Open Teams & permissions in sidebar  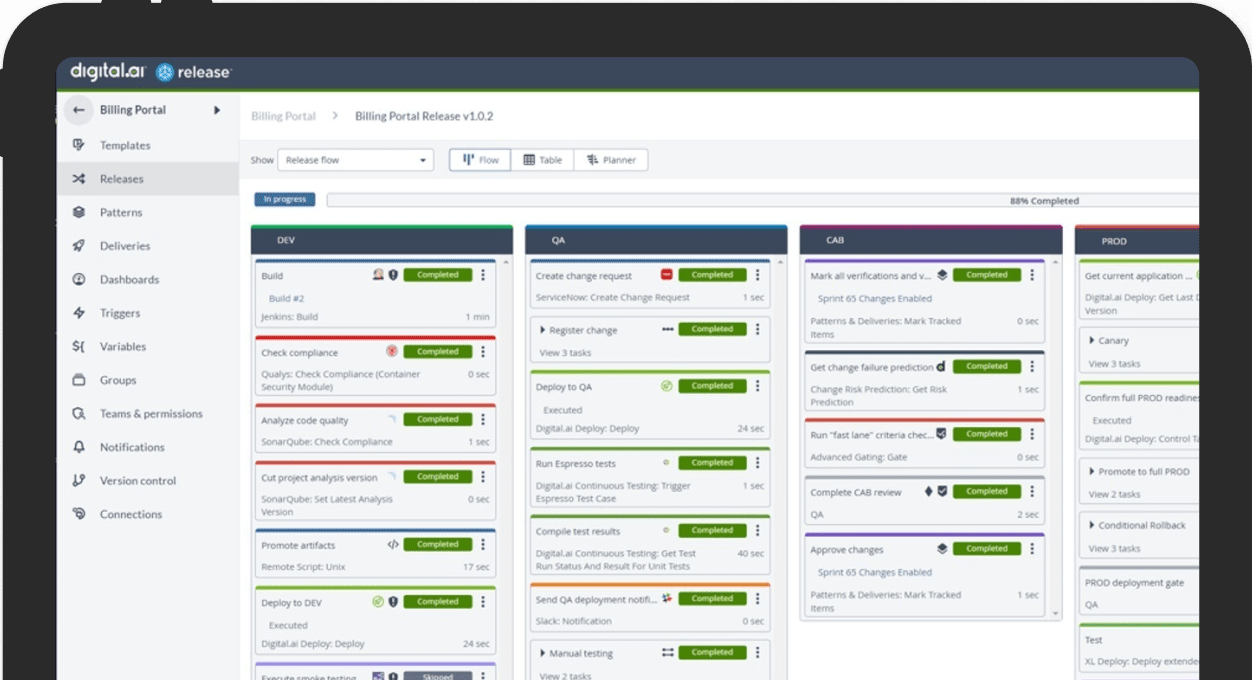tap(151, 414)
